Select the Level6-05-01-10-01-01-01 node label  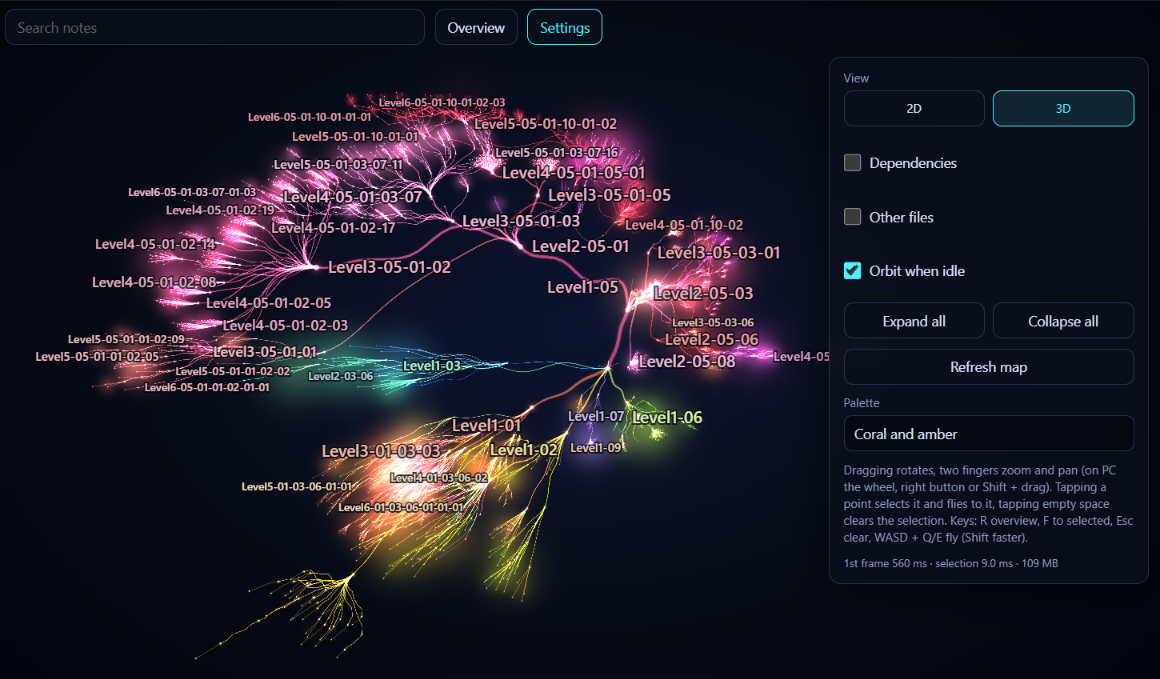point(309,117)
